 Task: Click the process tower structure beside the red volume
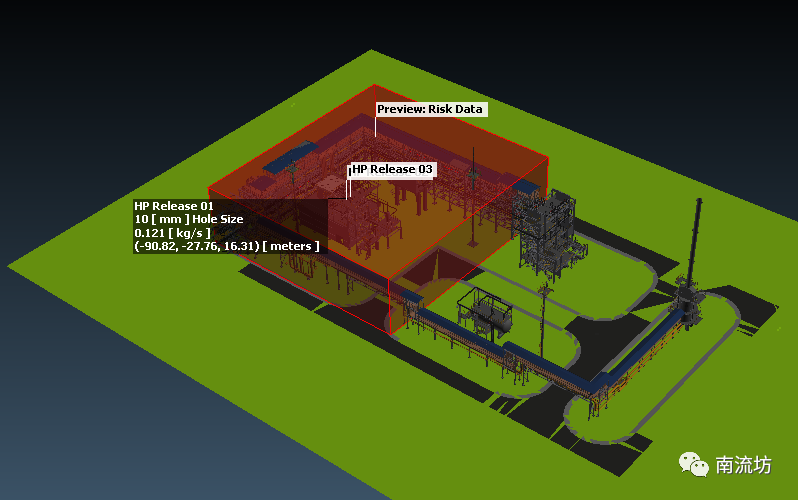coord(550,234)
